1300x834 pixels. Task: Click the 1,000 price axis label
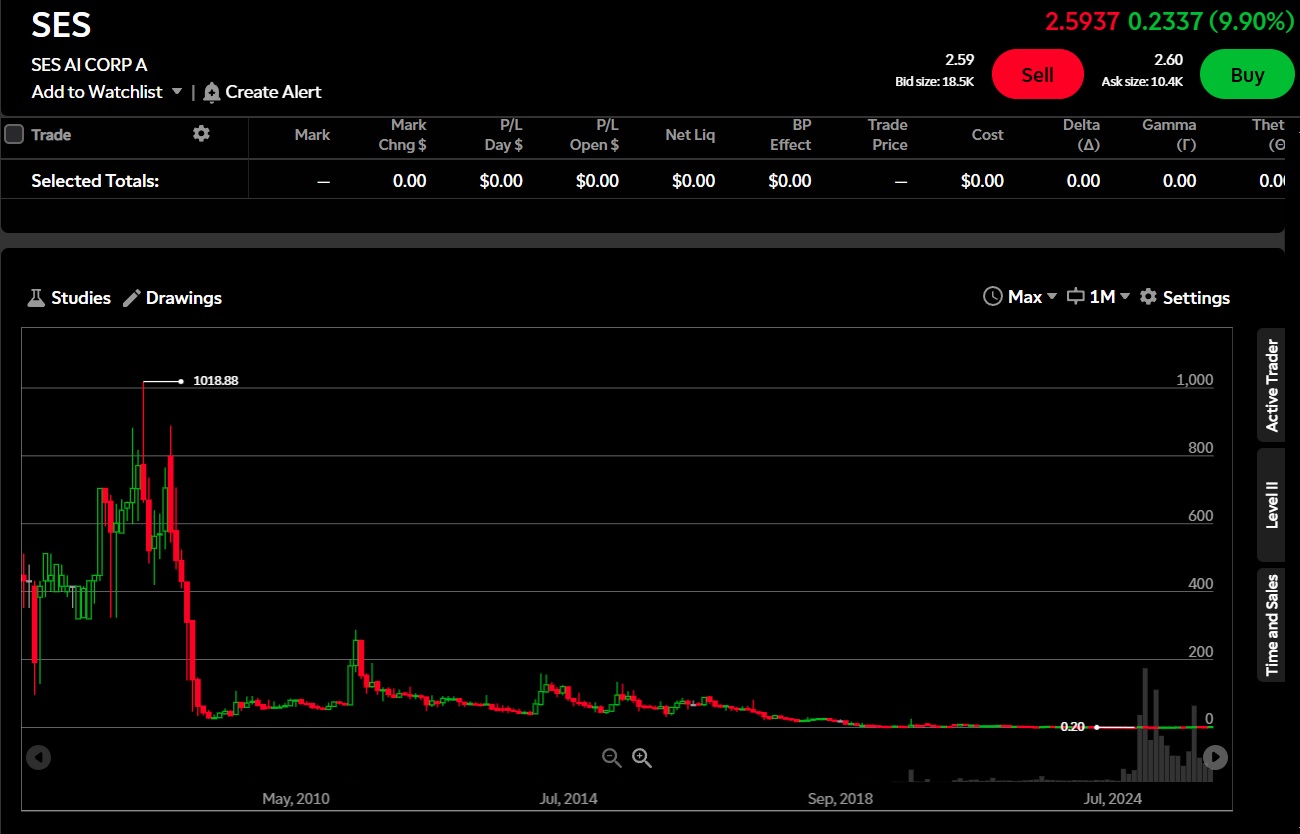(x=1195, y=380)
